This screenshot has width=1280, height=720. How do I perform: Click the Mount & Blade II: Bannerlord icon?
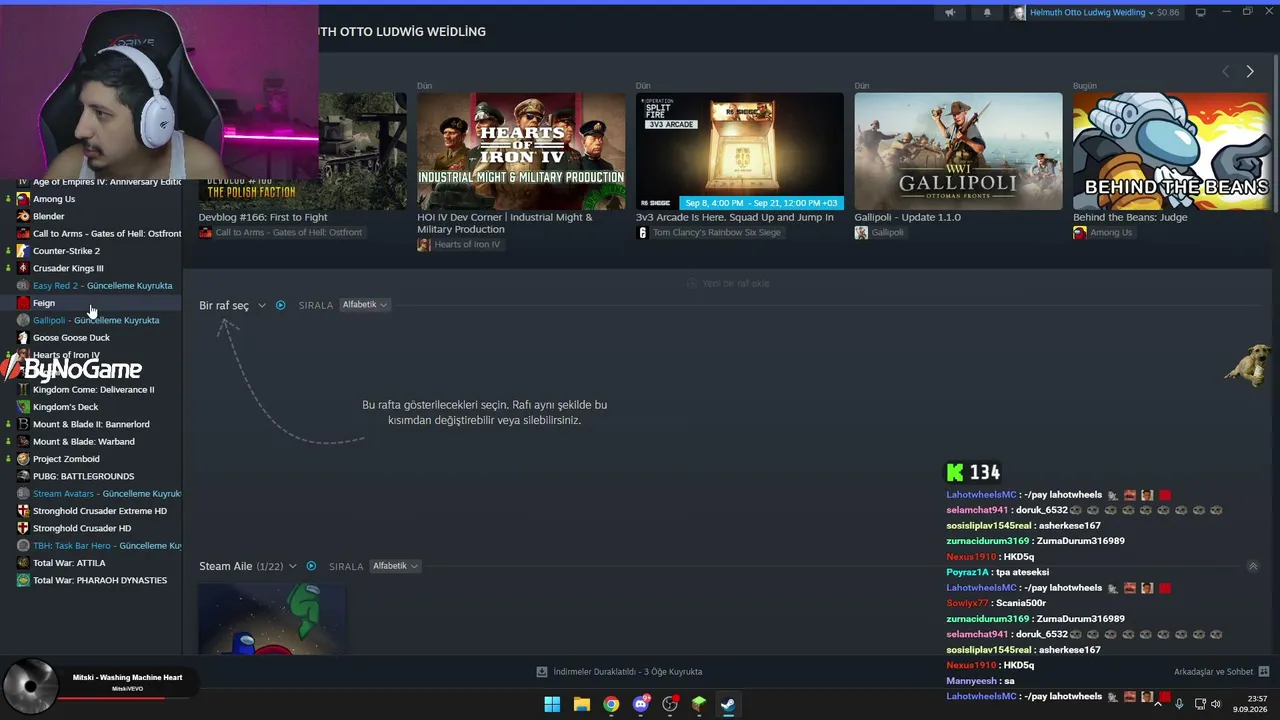pyautogui.click(x=23, y=424)
